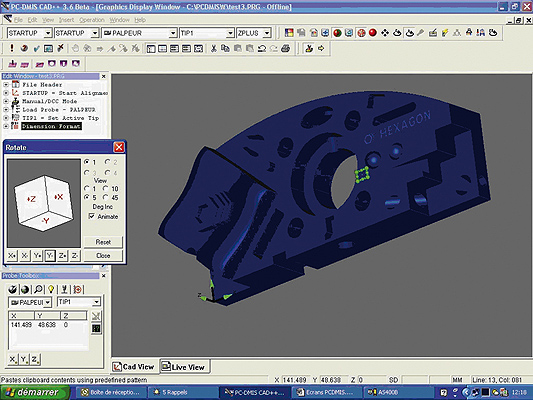This screenshot has height=400, width=533.
Task: Toggle the Animate checkbox
Action: coord(92,216)
